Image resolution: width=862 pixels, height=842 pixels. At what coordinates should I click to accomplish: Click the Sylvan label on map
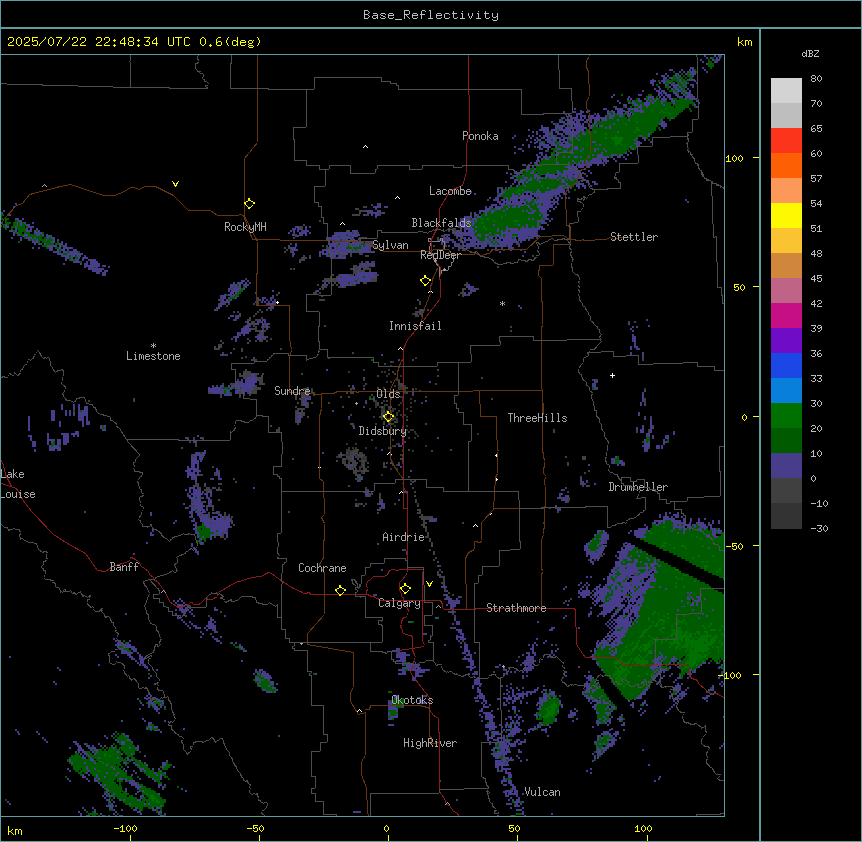click(x=390, y=245)
